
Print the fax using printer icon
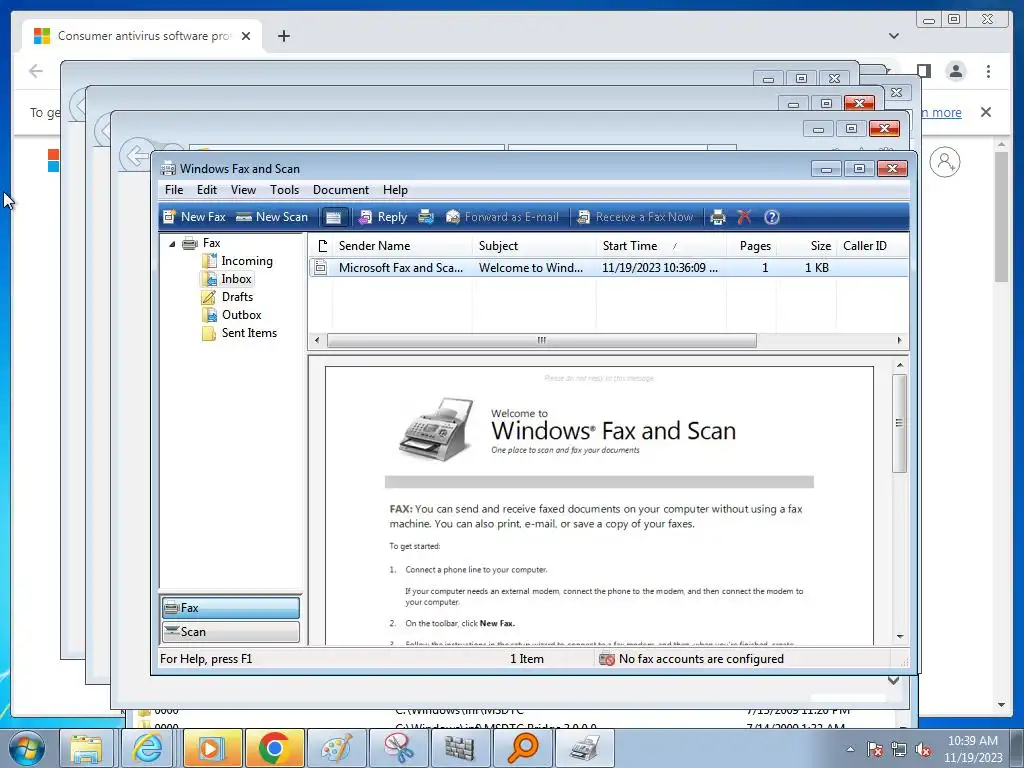coord(718,217)
